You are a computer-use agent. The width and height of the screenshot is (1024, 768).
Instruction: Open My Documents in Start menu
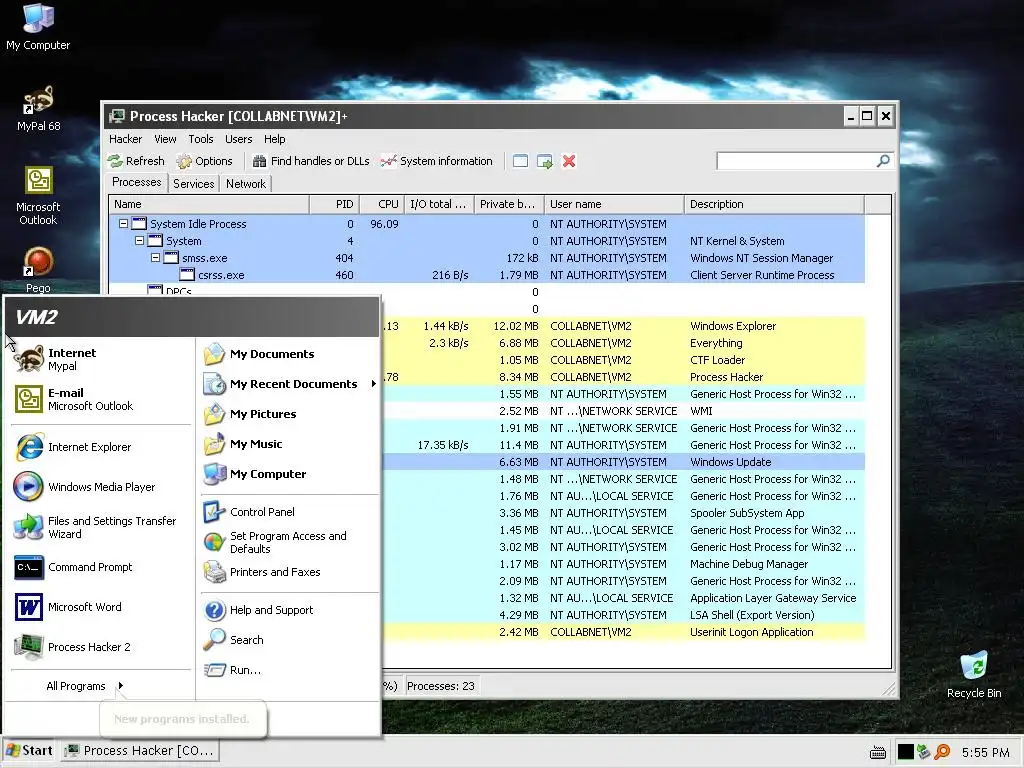coord(289,354)
